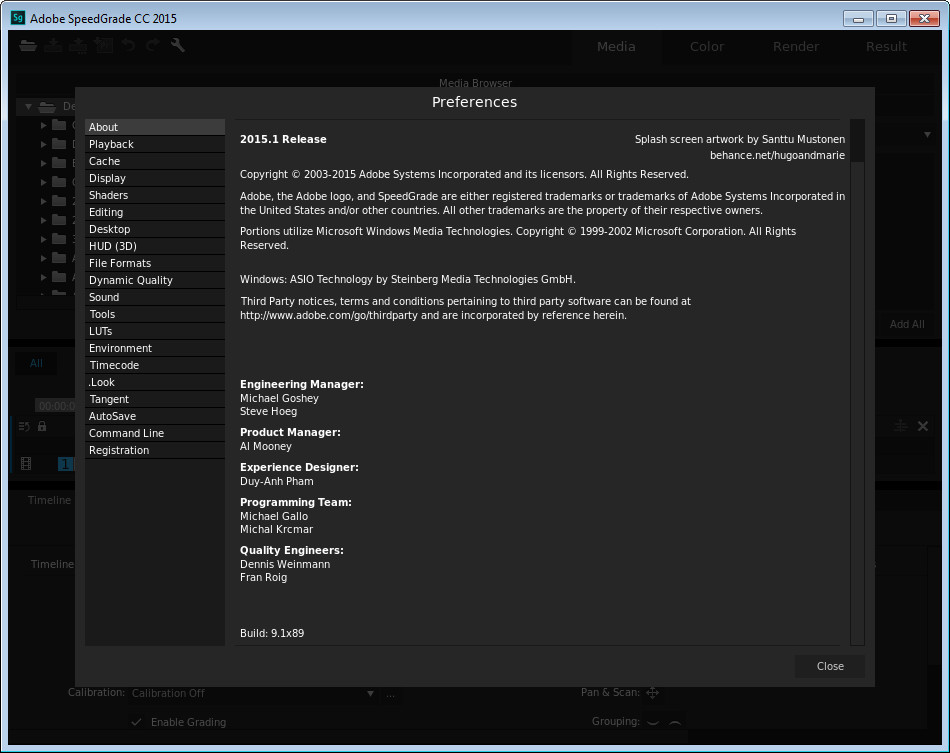
Task: Open the AutoSave preferences category
Action: coord(154,416)
